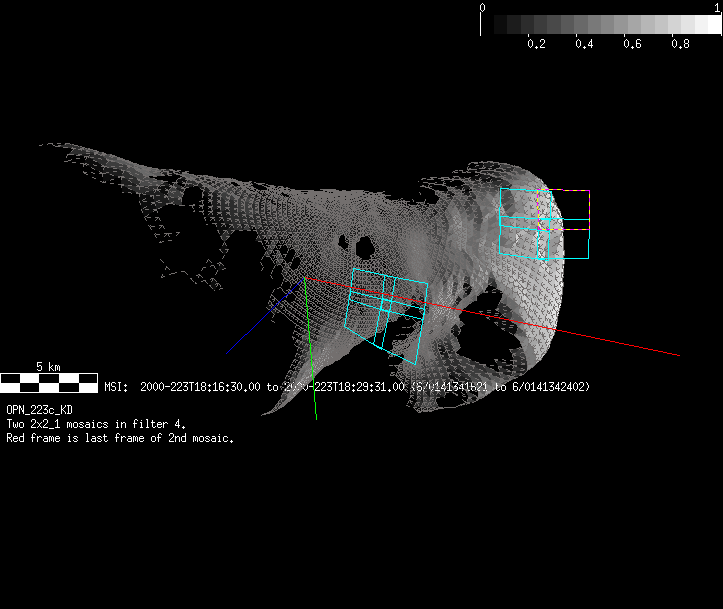Click the 0.4 tick label on colorbar

[584, 44]
